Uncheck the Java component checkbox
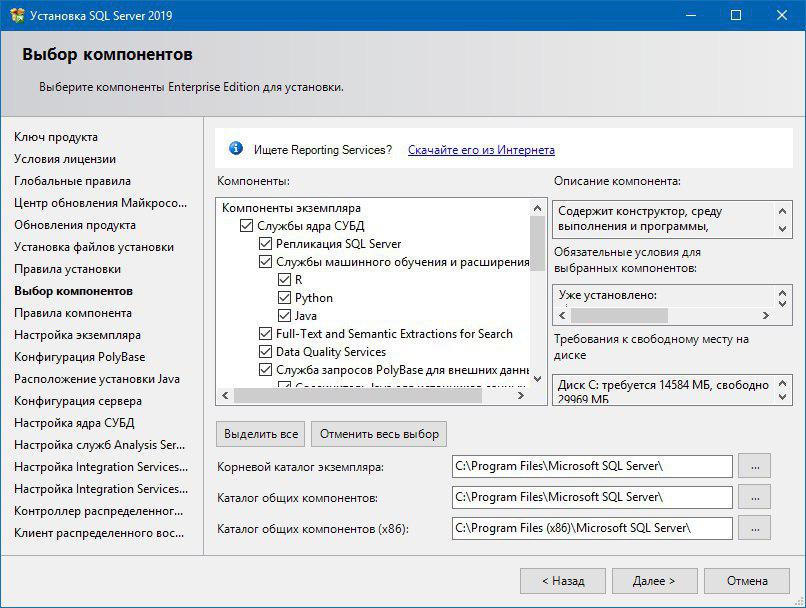The height and width of the screenshot is (608, 806). click(284, 316)
